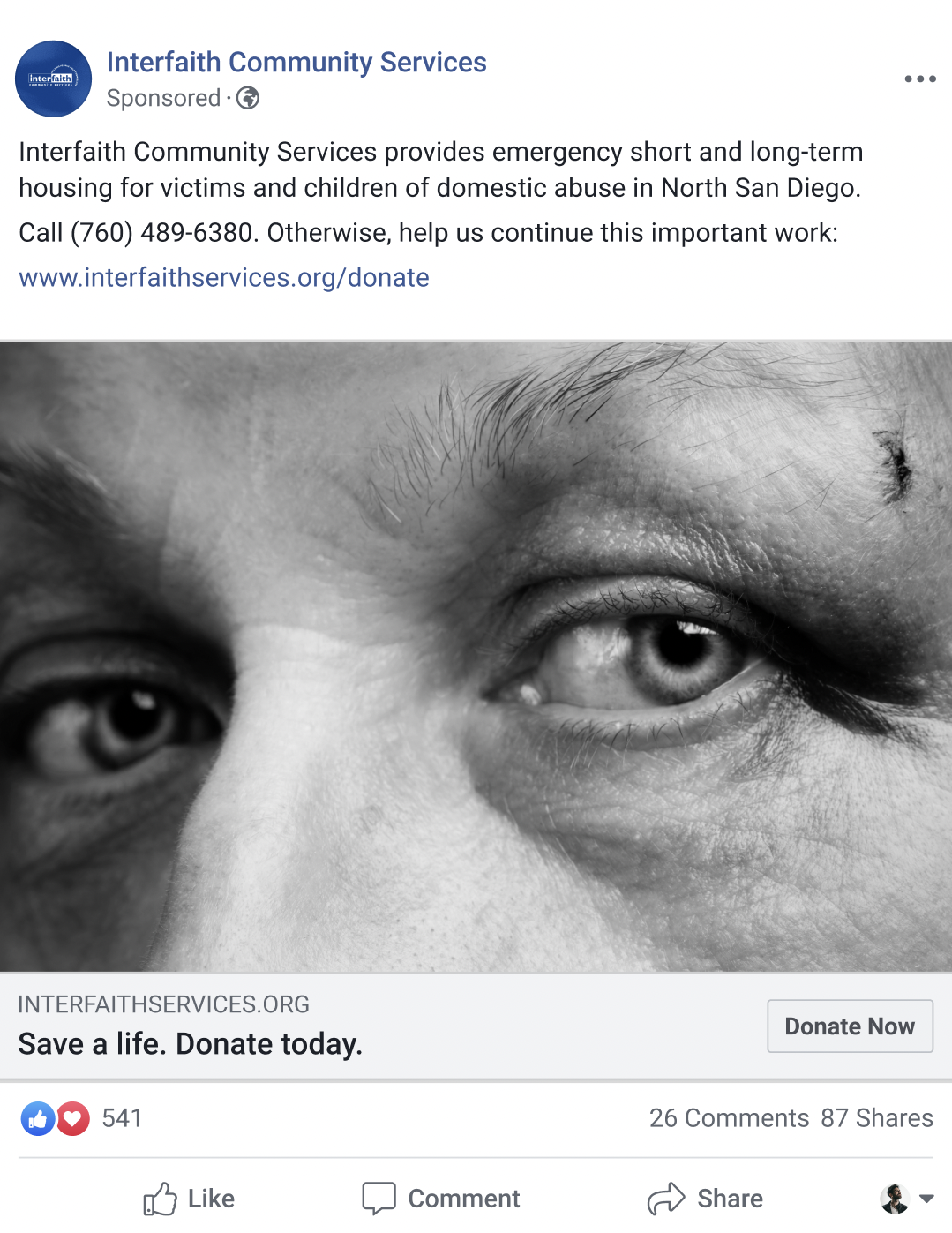
Task: Click the blue thumbs-up reaction icon
Action: pos(38,1119)
